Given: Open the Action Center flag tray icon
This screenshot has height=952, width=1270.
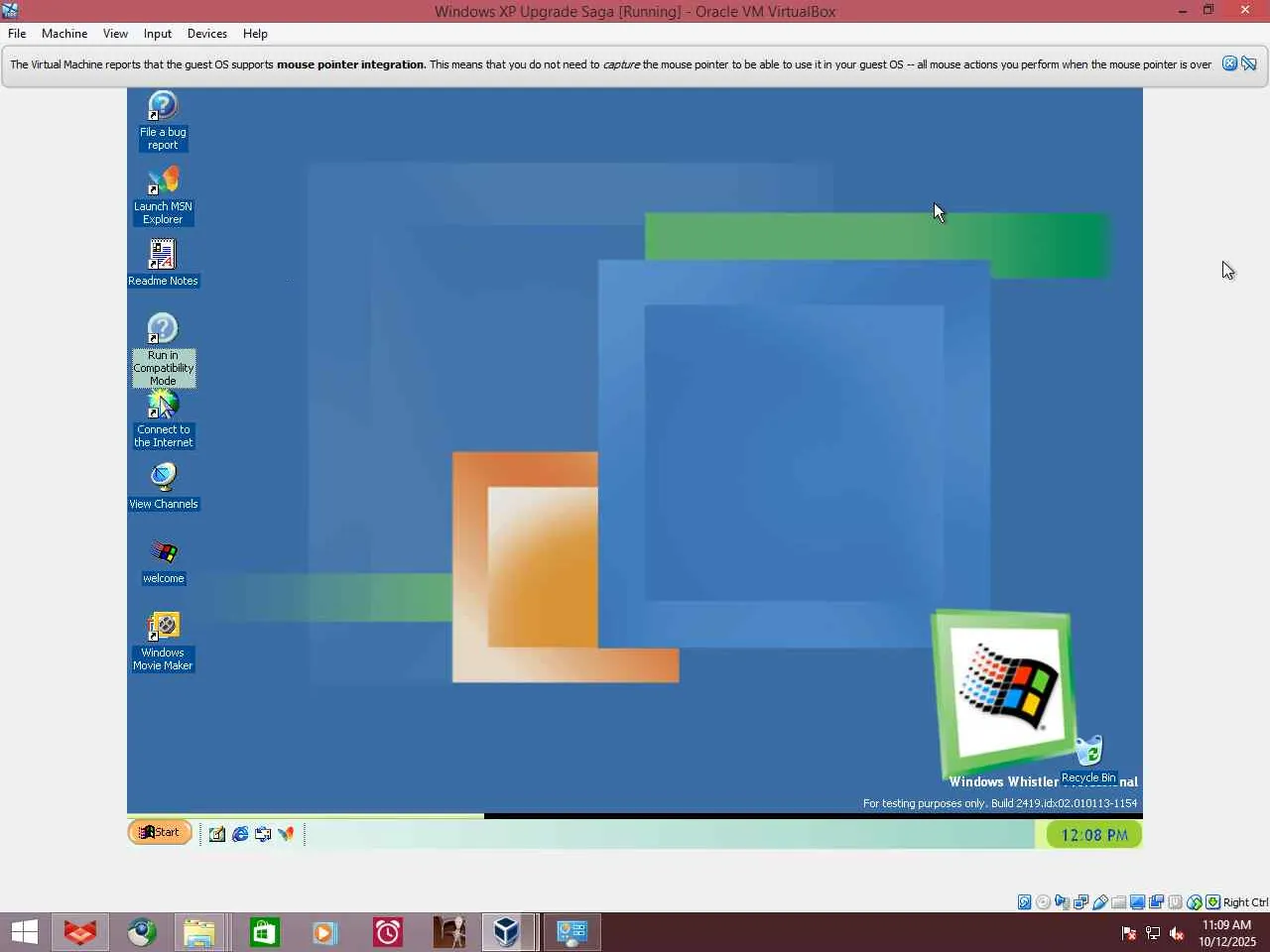Looking at the screenshot, I should click(x=1129, y=932).
